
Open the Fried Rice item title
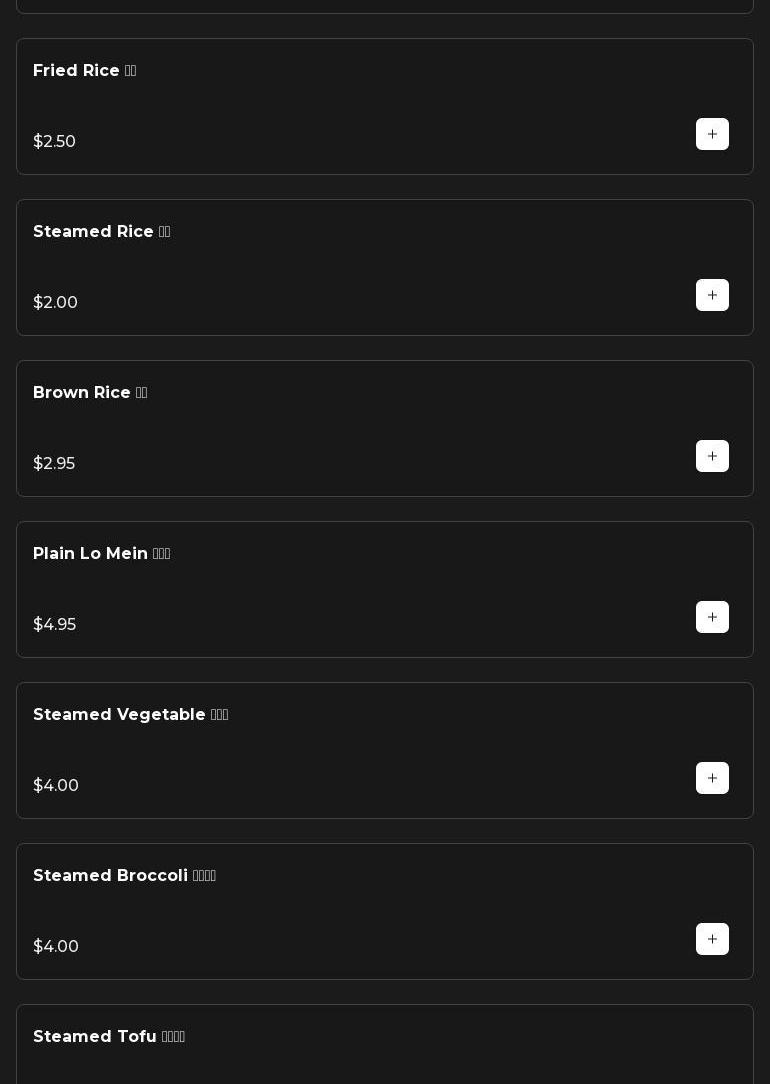(x=84, y=71)
